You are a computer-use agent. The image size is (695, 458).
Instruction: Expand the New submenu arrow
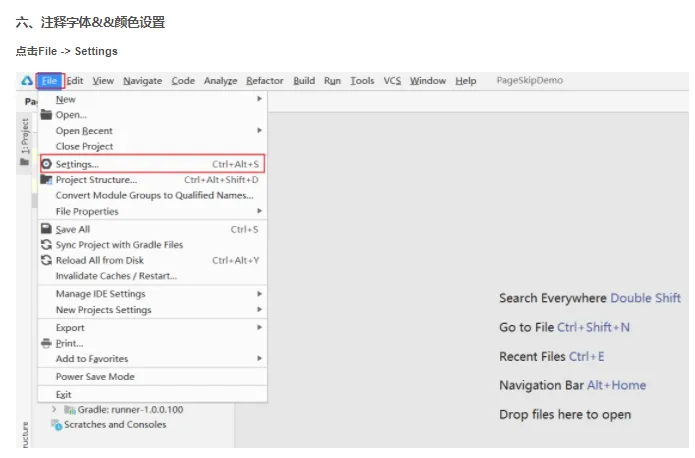(259, 99)
